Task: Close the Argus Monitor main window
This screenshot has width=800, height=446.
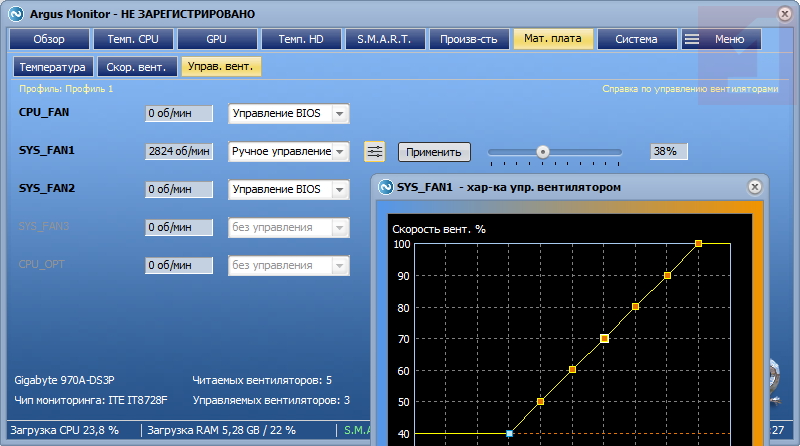Action: (x=785, y=14)
